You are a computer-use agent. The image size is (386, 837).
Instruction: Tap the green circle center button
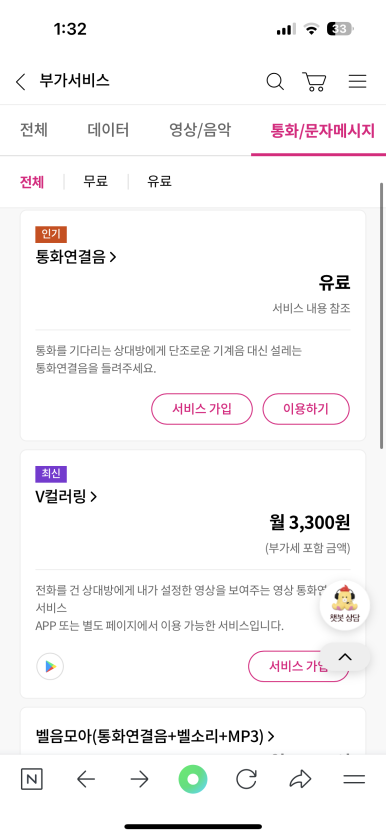[193, 780]
